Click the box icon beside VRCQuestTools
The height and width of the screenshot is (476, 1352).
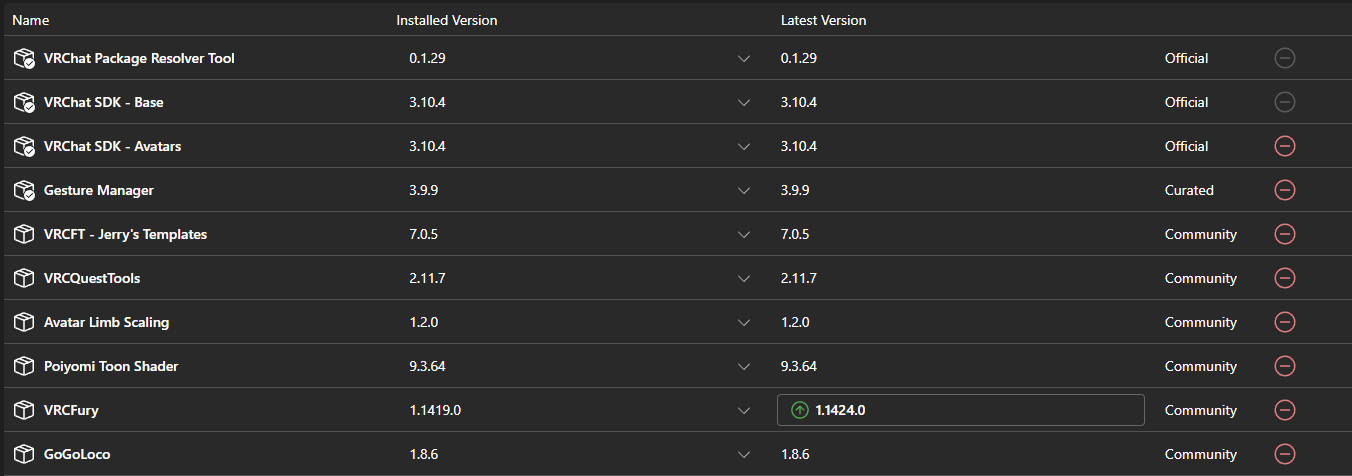click(24, 279)
